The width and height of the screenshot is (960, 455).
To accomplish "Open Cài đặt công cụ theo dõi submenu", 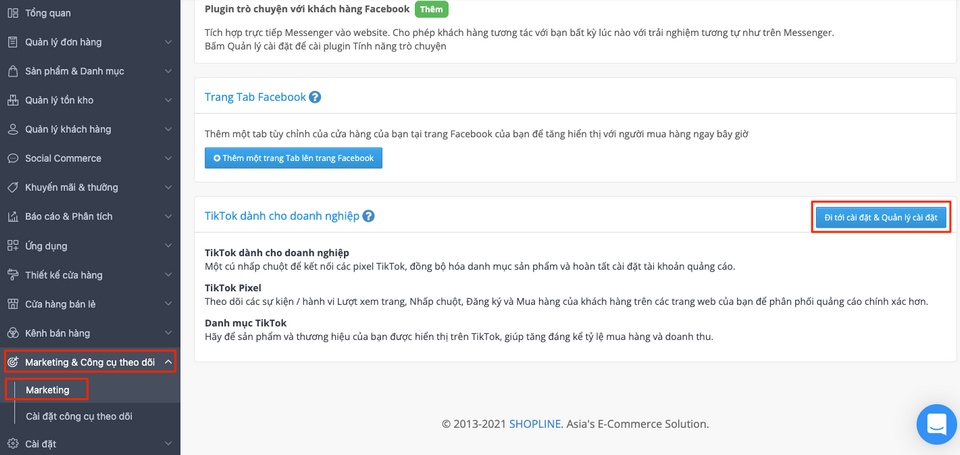I will [79, 416].
